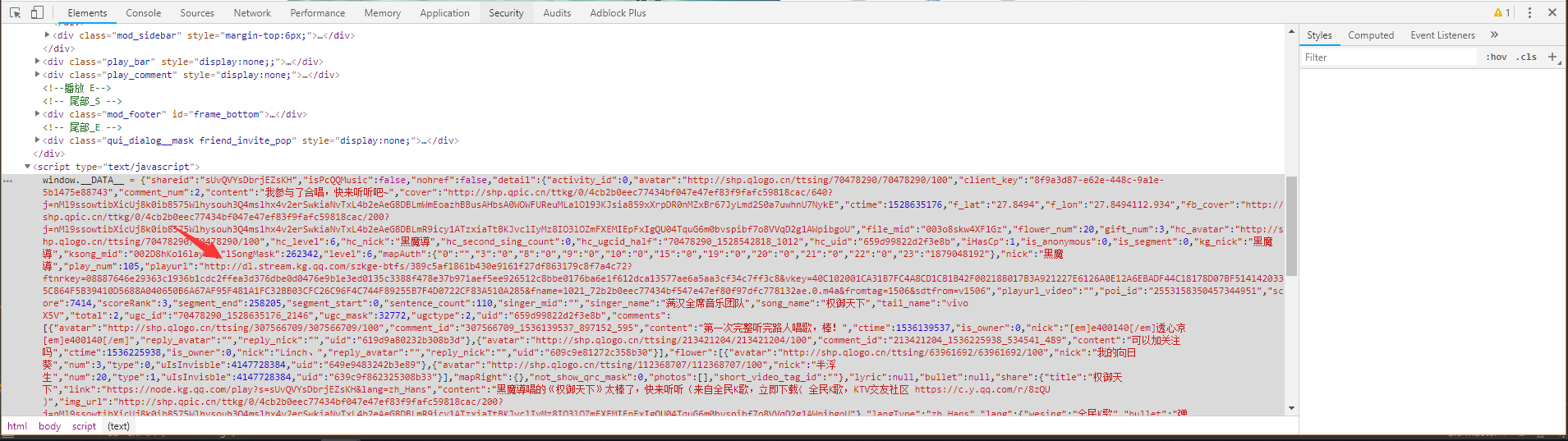Screen dimensions: 1568x441
Task: Select the body breadcrumb at the bottom
Action: (49, 426)
